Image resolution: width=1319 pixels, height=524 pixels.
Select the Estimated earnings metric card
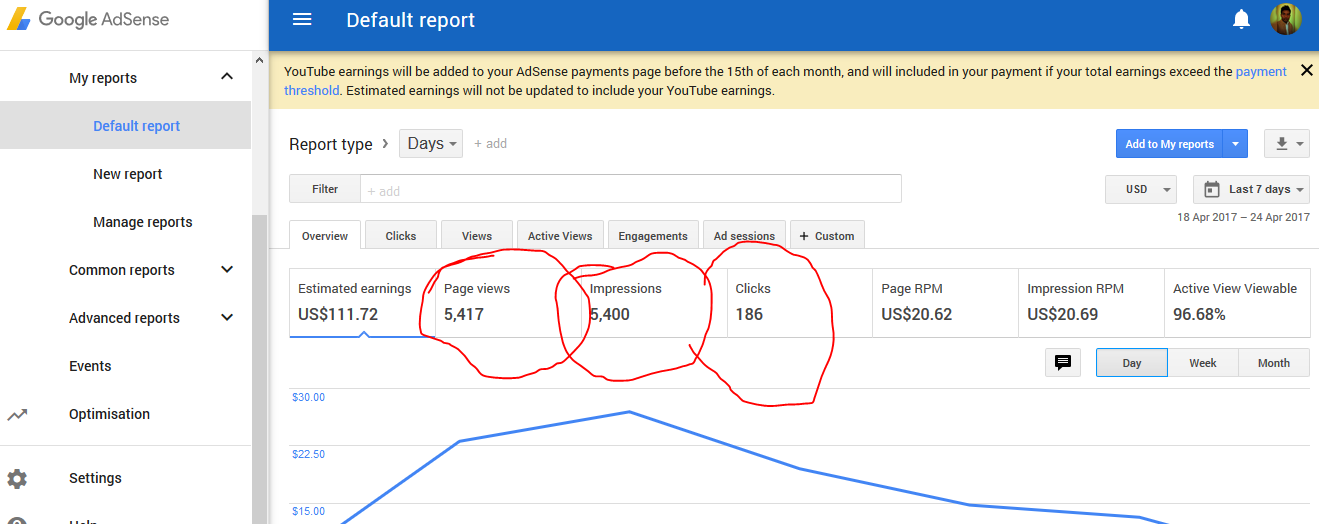click(362, 302)
